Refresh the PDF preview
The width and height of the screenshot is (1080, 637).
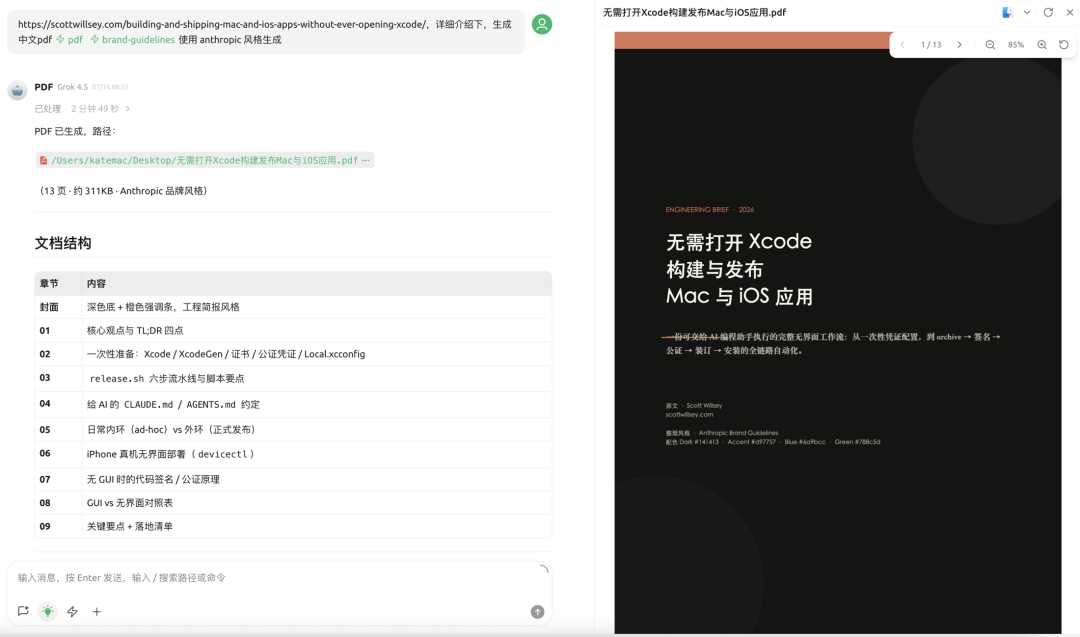[1048, 12]
